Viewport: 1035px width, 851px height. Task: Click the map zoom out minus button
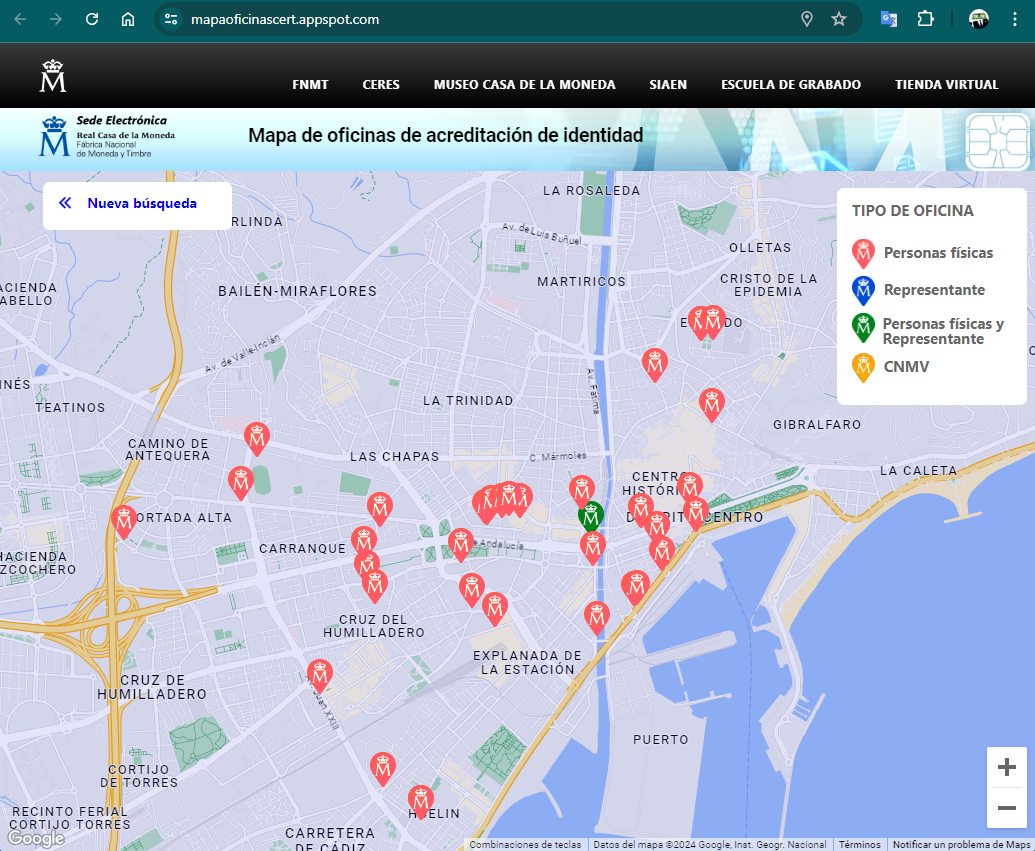click(1006, 808)
